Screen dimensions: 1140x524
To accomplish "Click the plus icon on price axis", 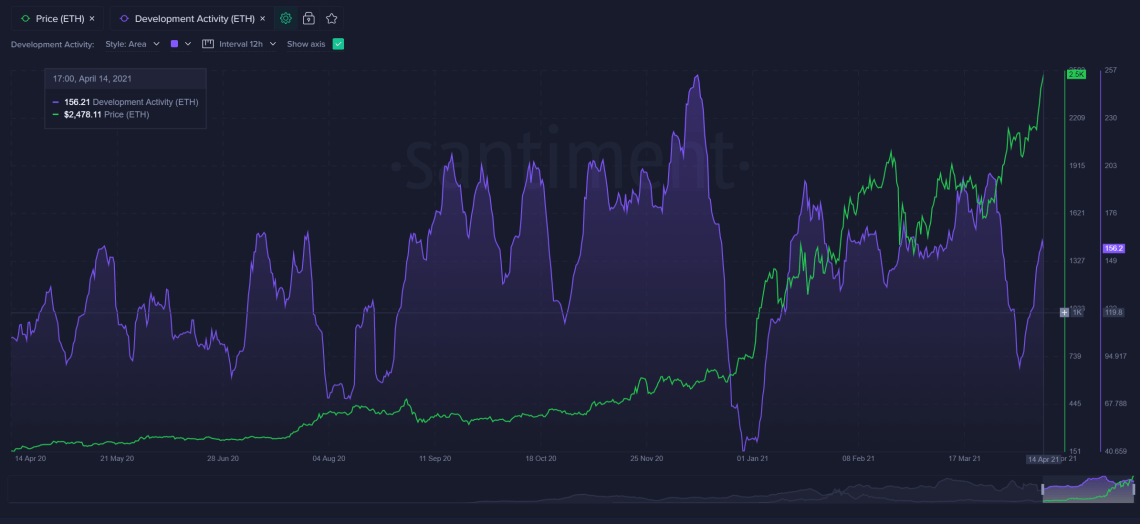I will coord(1064,313).
